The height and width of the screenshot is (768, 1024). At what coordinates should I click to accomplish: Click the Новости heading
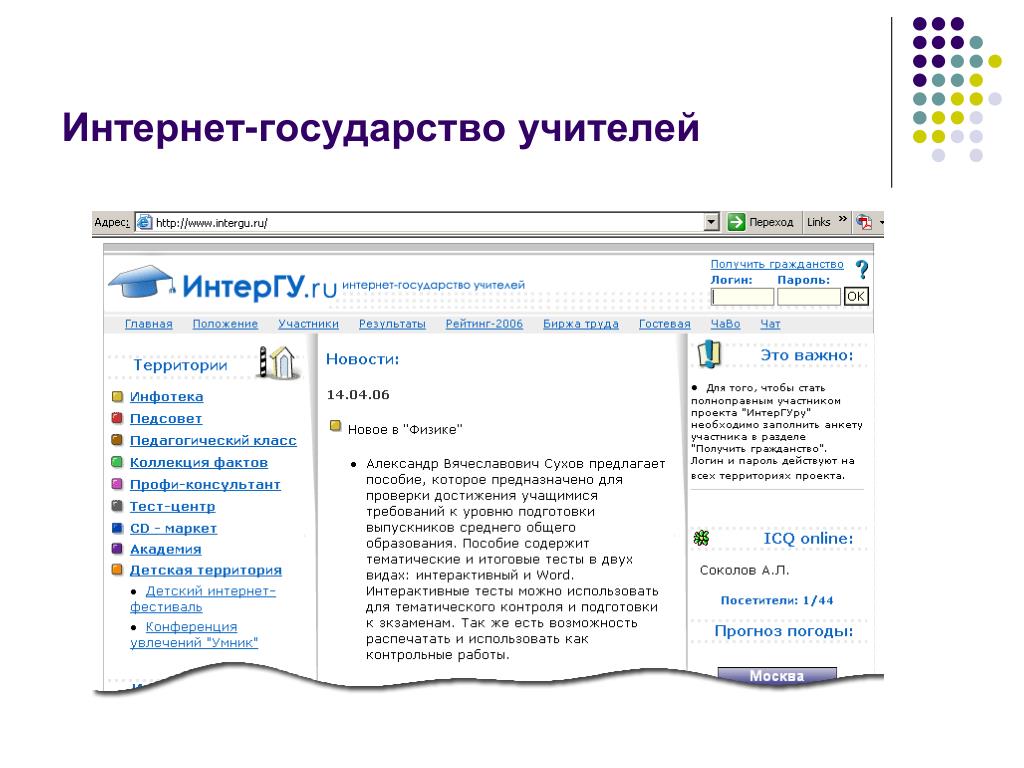[x=362, y=359]
